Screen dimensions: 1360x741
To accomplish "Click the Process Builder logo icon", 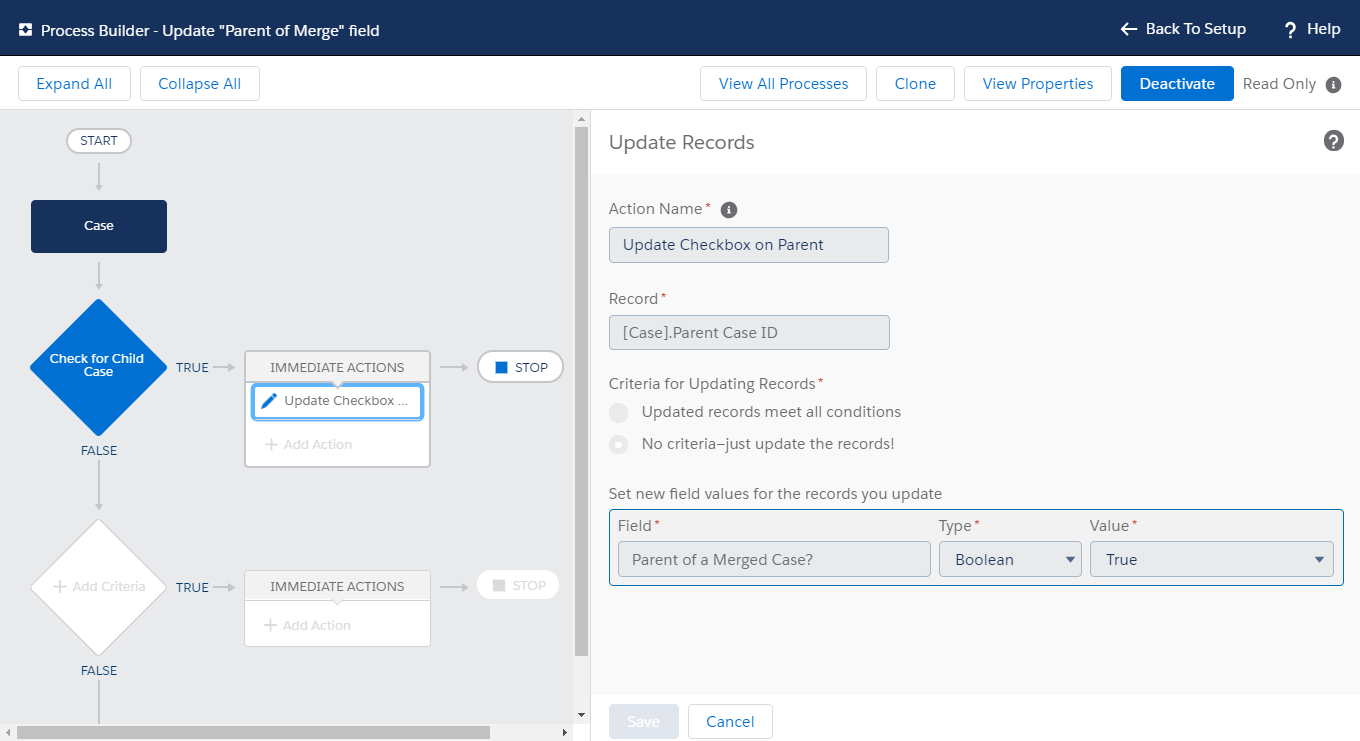I will tap(25, 30).
